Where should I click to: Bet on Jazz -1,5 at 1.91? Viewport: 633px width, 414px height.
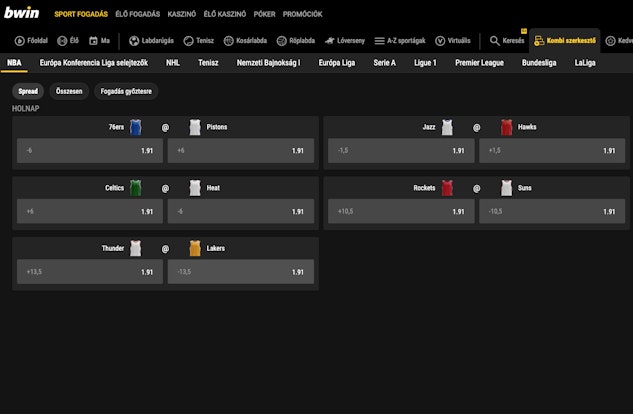tap(401, 151)
